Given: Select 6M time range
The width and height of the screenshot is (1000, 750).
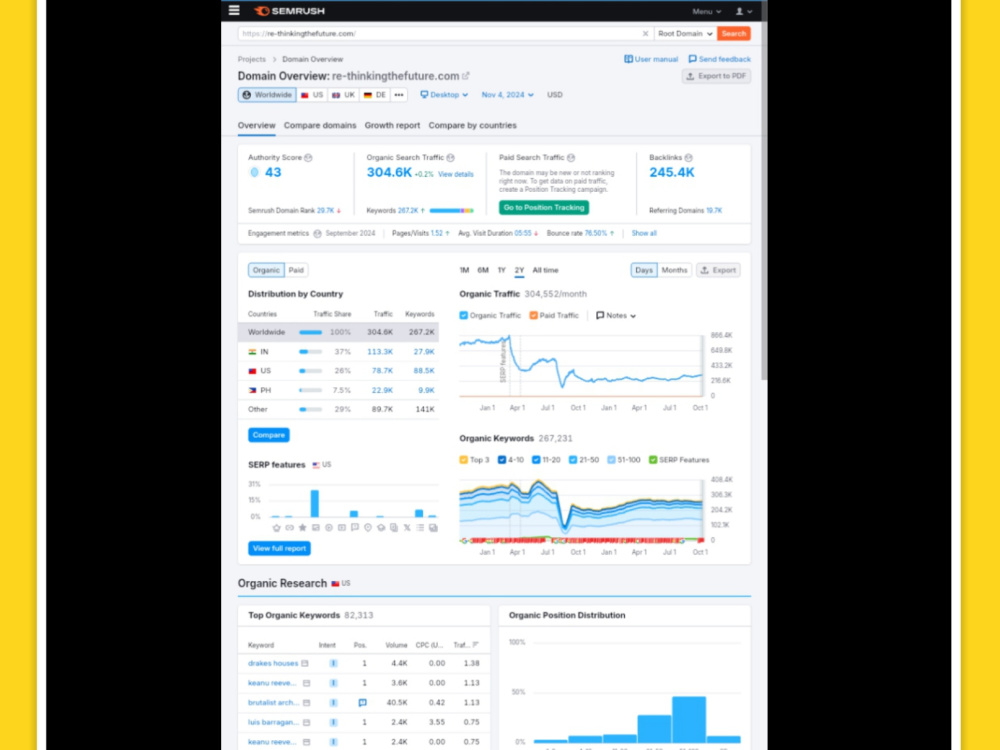Looking at the screenshot, I should (x=483, y=270).
